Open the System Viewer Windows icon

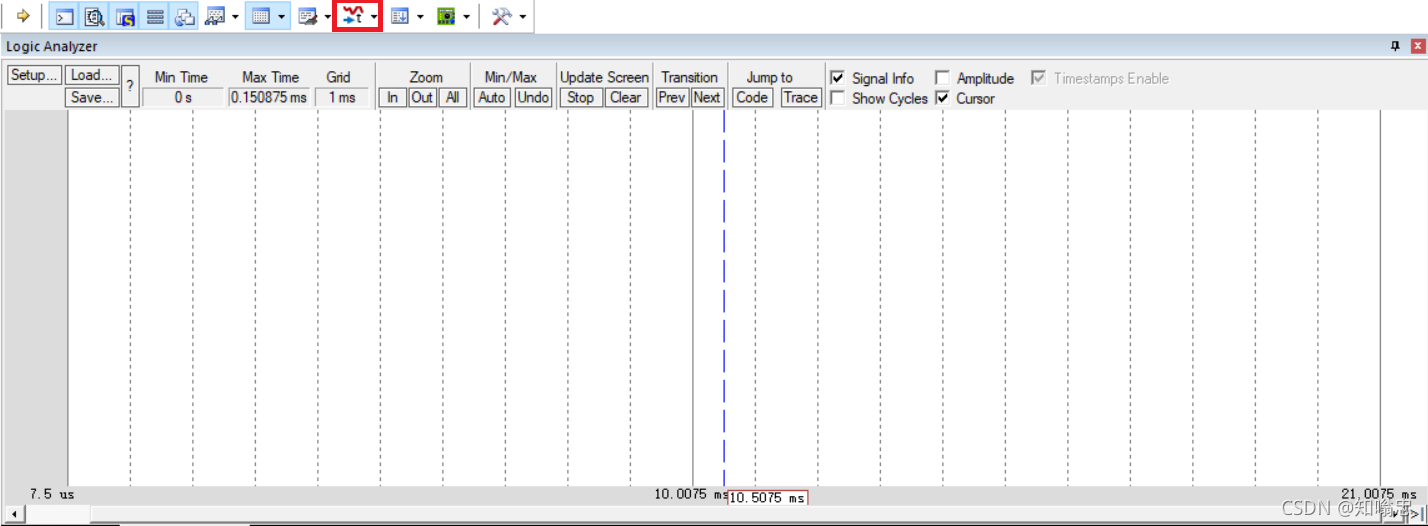click(x=447, y=16)
